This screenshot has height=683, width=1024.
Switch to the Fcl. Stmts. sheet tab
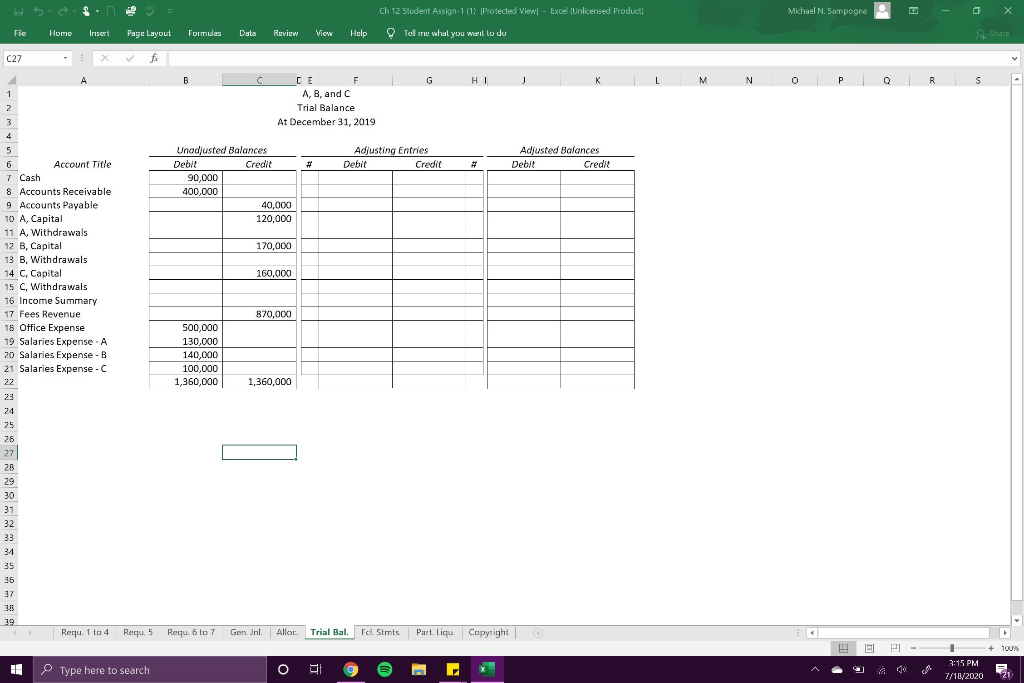[x=381, y=632]
